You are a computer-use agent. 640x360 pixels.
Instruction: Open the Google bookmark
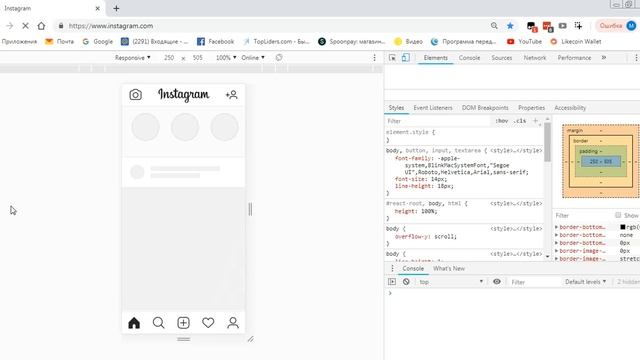coord(97,42)
